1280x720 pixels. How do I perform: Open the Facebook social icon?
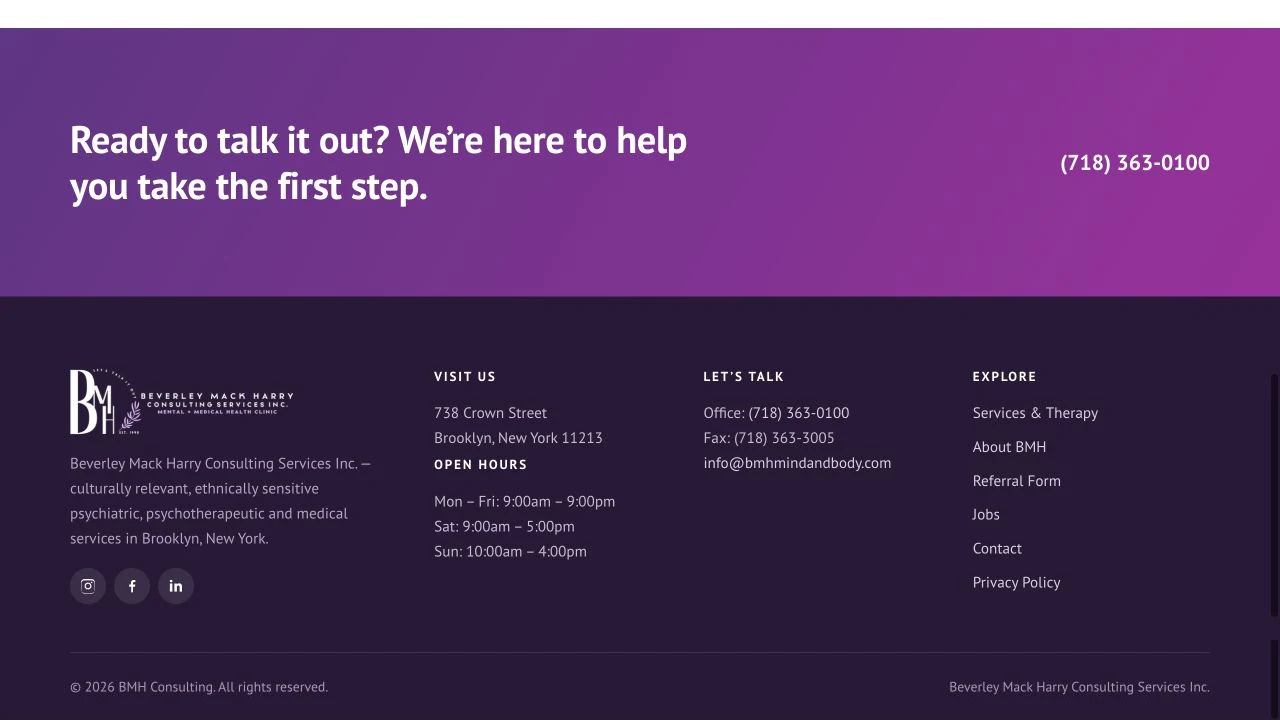[132, 586]
